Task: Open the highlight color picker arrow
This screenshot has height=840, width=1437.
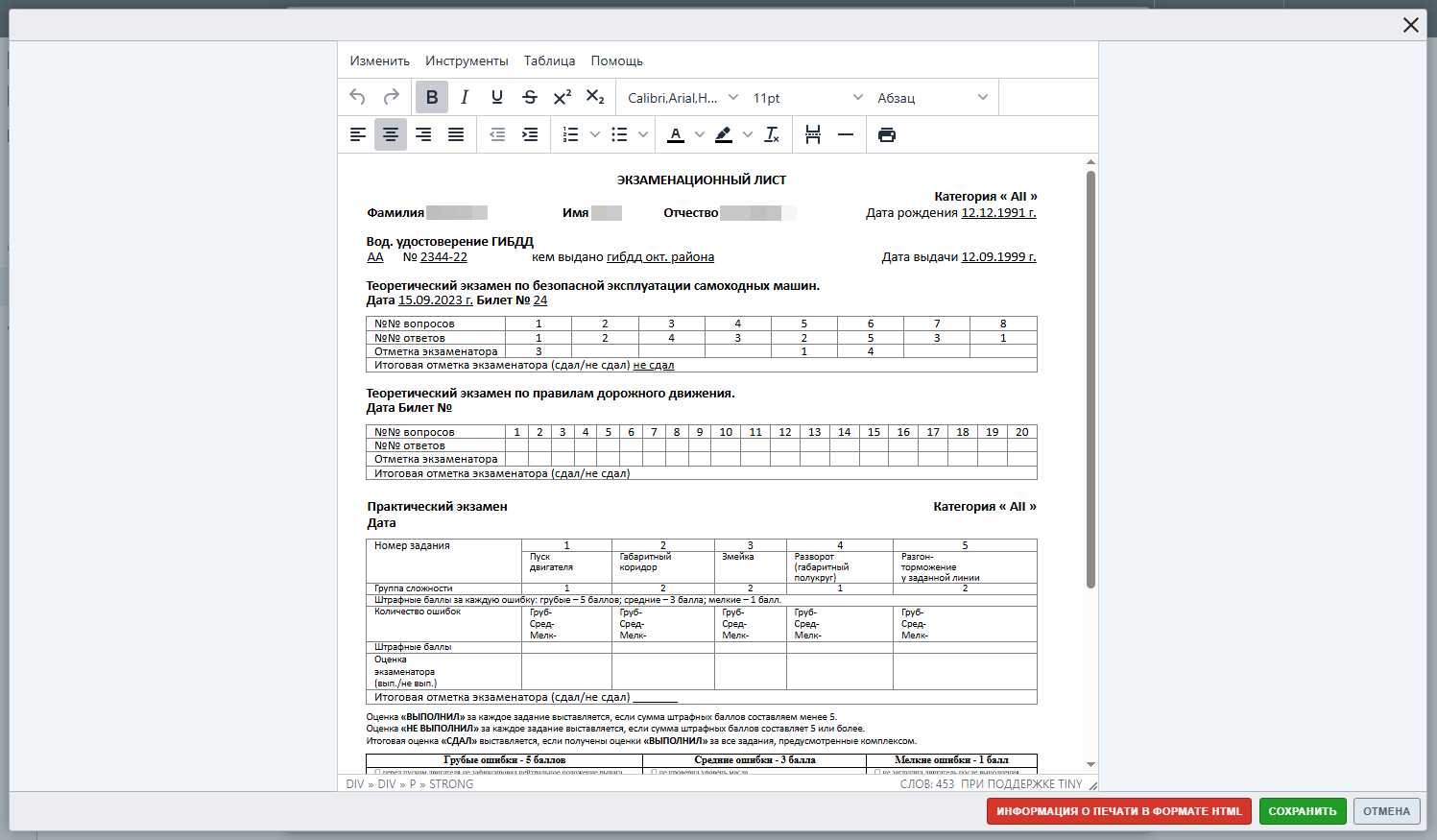Action: click(748, 134)
